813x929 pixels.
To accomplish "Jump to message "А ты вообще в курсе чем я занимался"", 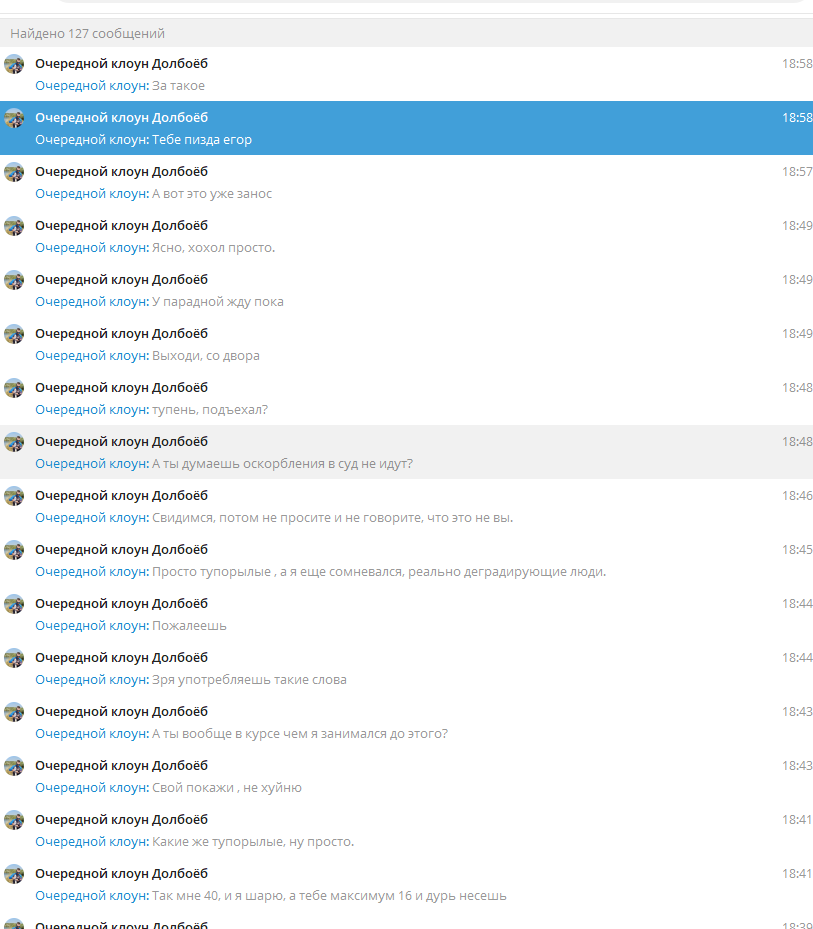I will pos(406,722).
